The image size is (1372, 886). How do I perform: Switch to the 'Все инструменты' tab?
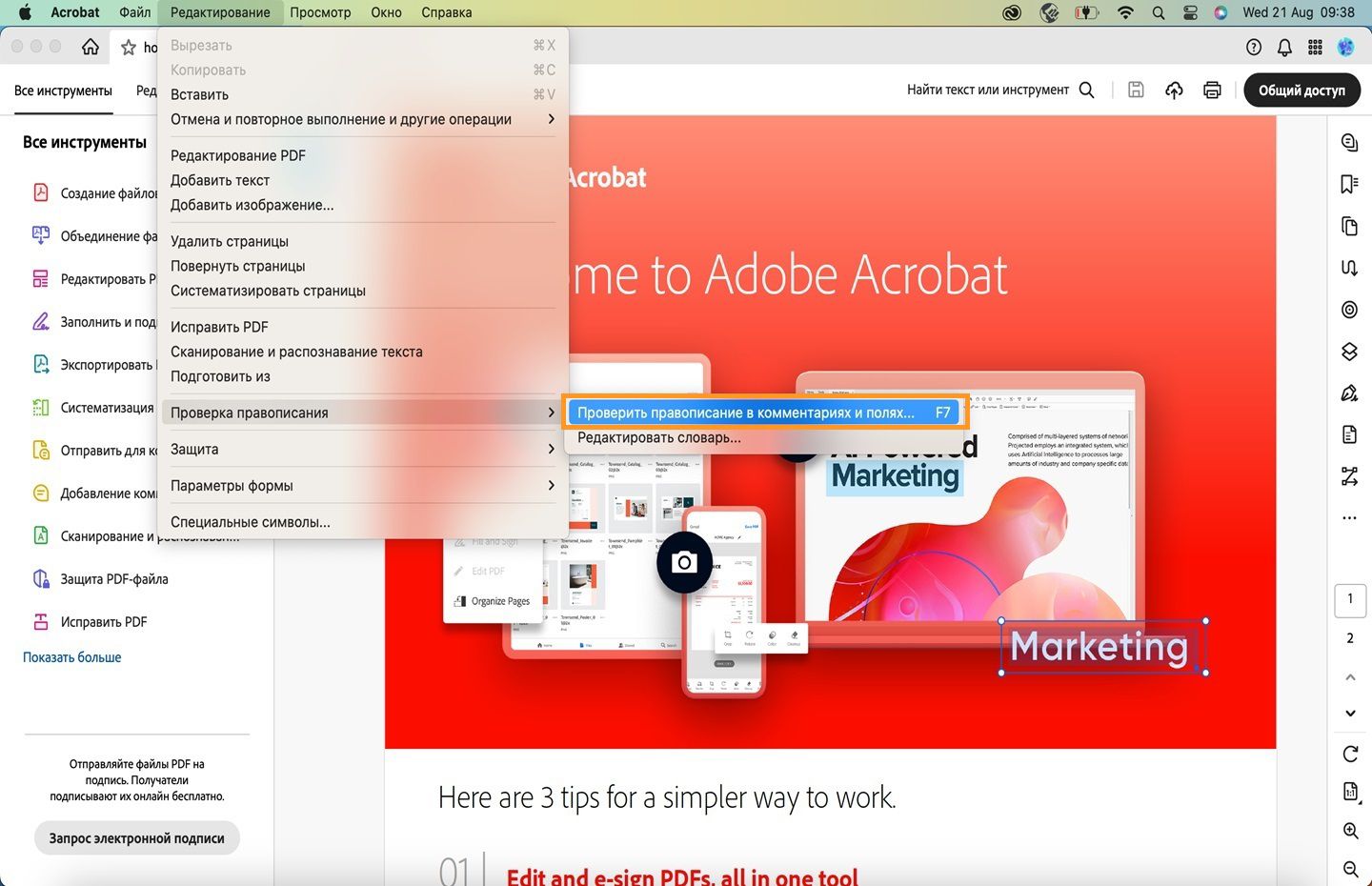[x=63, y=91]
